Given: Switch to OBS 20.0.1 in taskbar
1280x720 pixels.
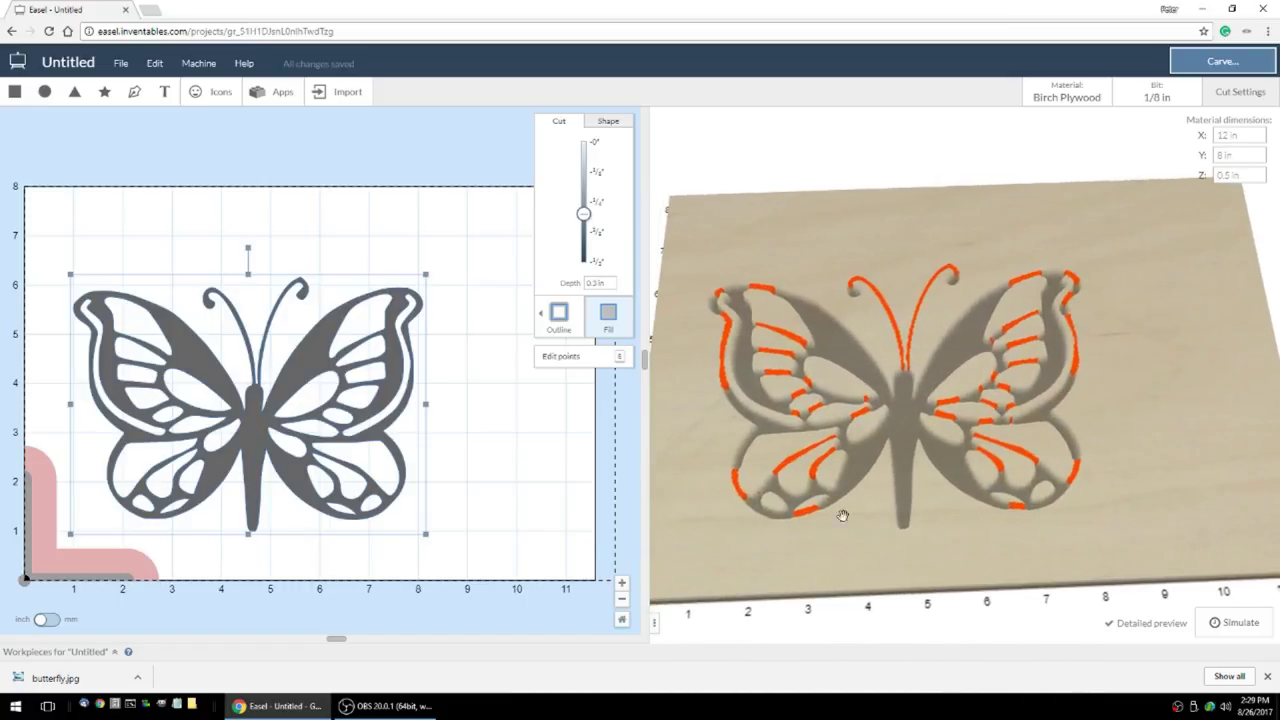Looking at the screenshot, I should pos(385,706).
